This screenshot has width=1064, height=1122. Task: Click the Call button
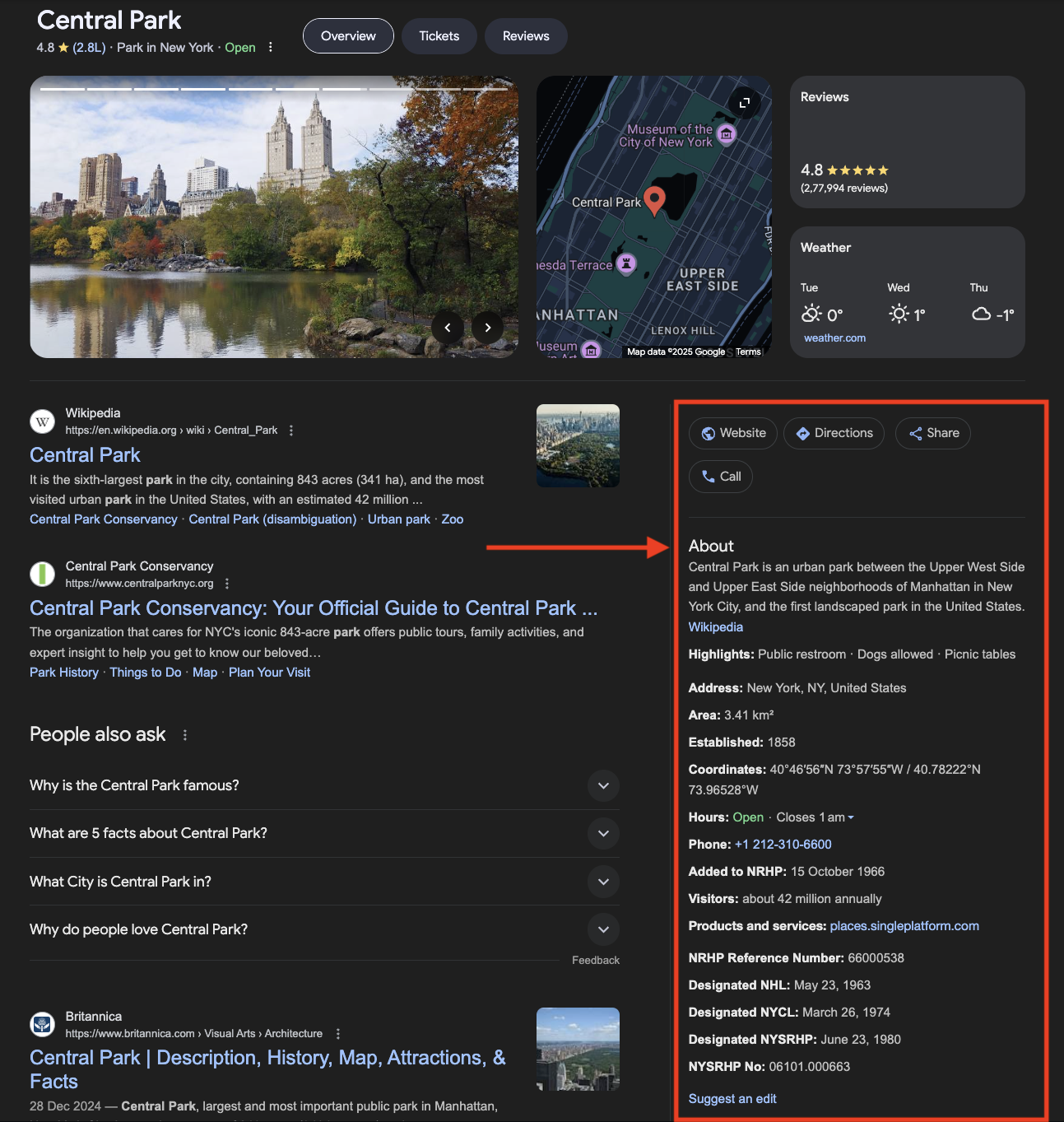tap(721, 477)
